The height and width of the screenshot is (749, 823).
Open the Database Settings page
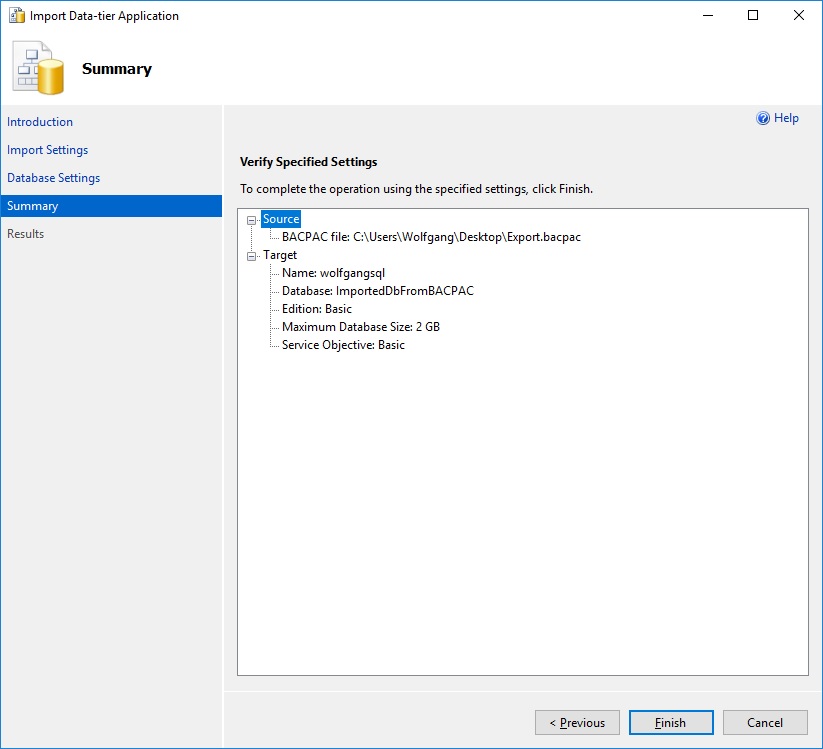[54, 178]
